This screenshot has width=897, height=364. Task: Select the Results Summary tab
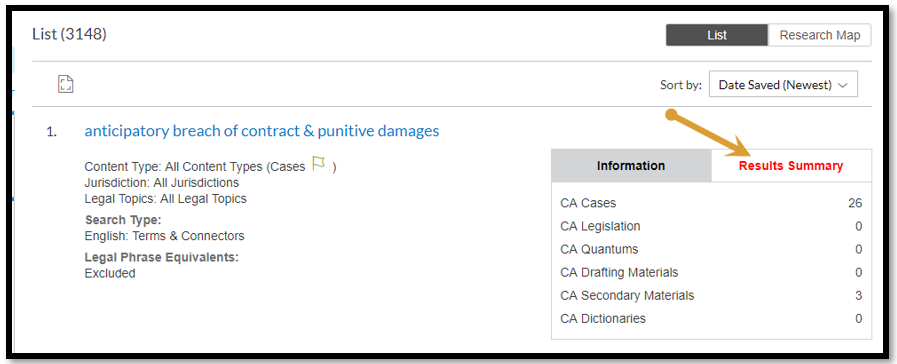pos(791,166)
